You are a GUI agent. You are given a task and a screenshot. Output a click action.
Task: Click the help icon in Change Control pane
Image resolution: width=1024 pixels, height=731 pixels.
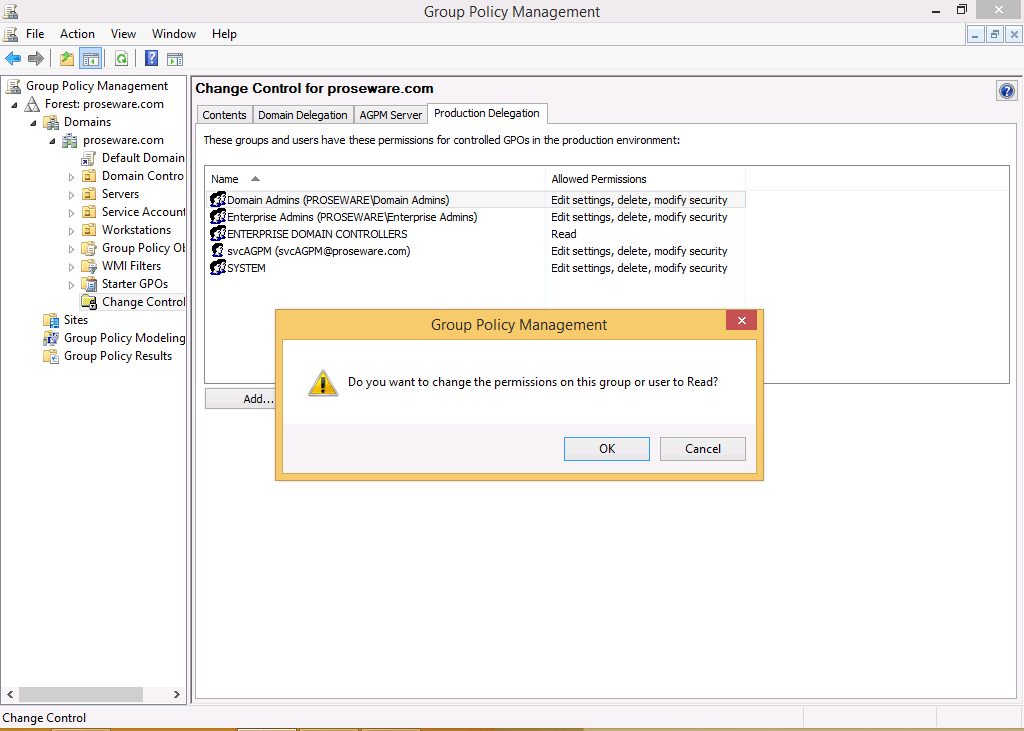point(1006,91)
